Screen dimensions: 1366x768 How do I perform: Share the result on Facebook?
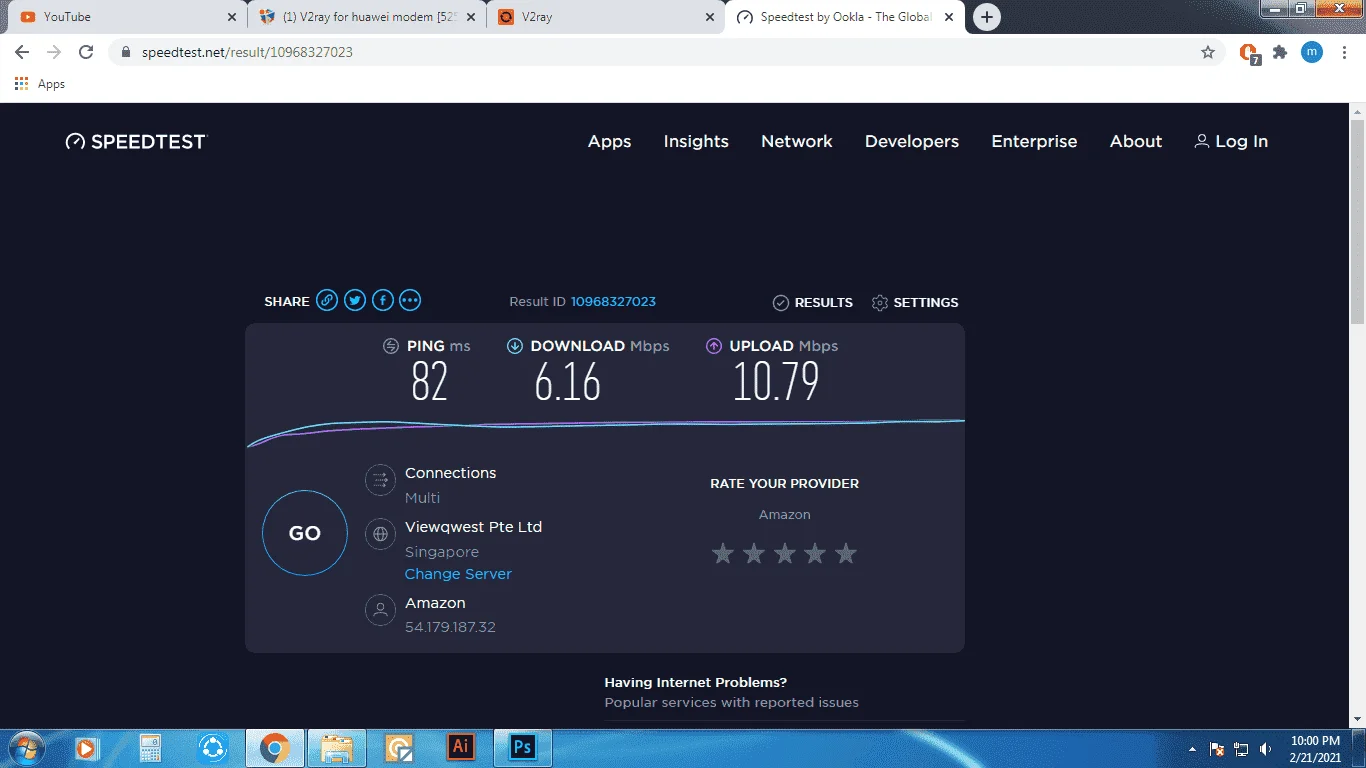383,300
